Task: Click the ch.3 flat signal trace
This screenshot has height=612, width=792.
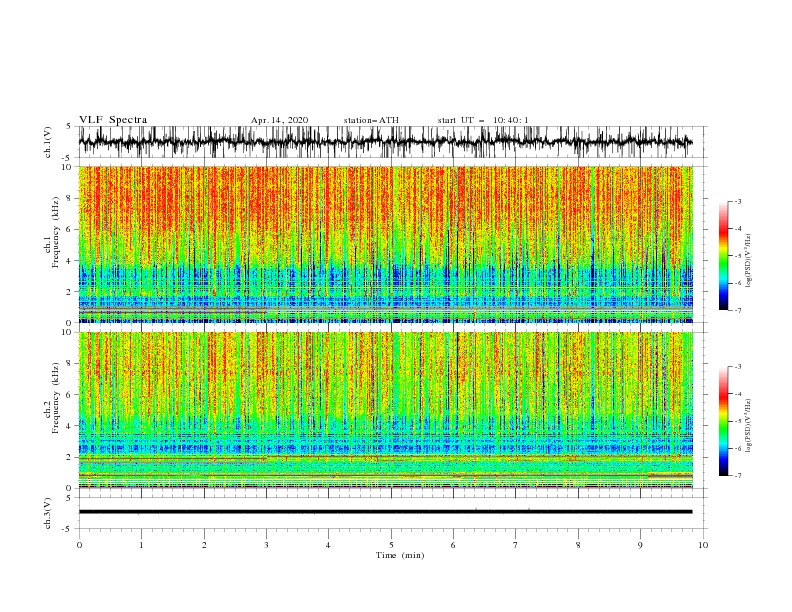Action: click(x=385, y=512)
